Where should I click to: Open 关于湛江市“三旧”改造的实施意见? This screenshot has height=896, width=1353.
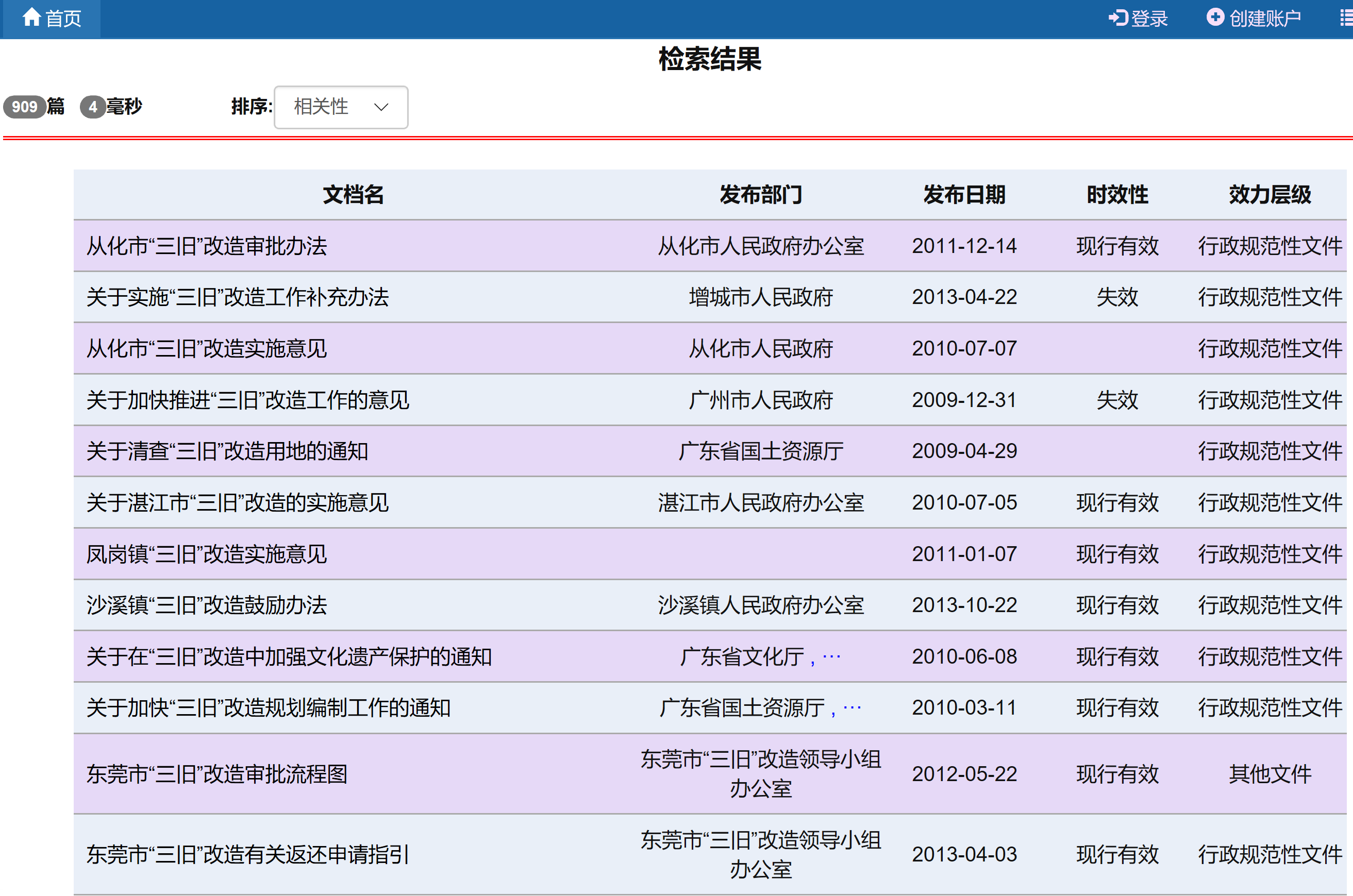click(237, 503)
